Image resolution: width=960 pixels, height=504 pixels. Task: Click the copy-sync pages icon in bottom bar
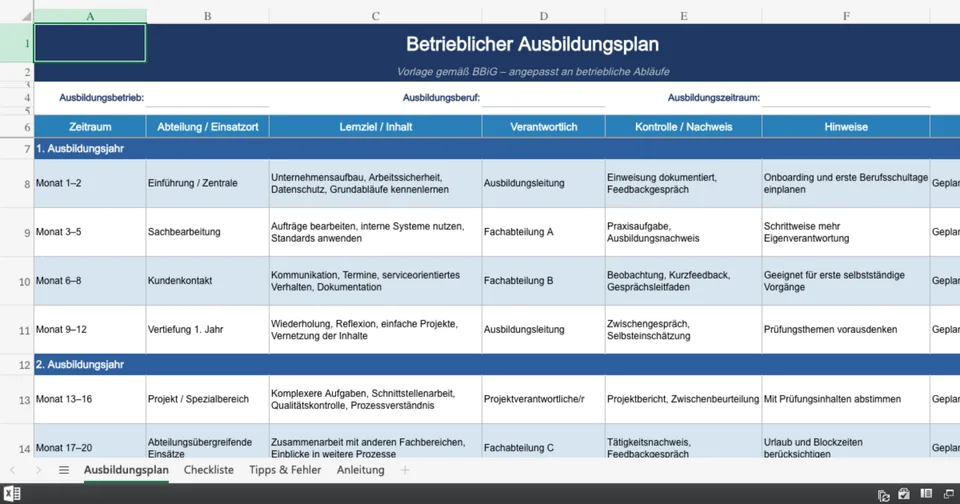point(883,495)
